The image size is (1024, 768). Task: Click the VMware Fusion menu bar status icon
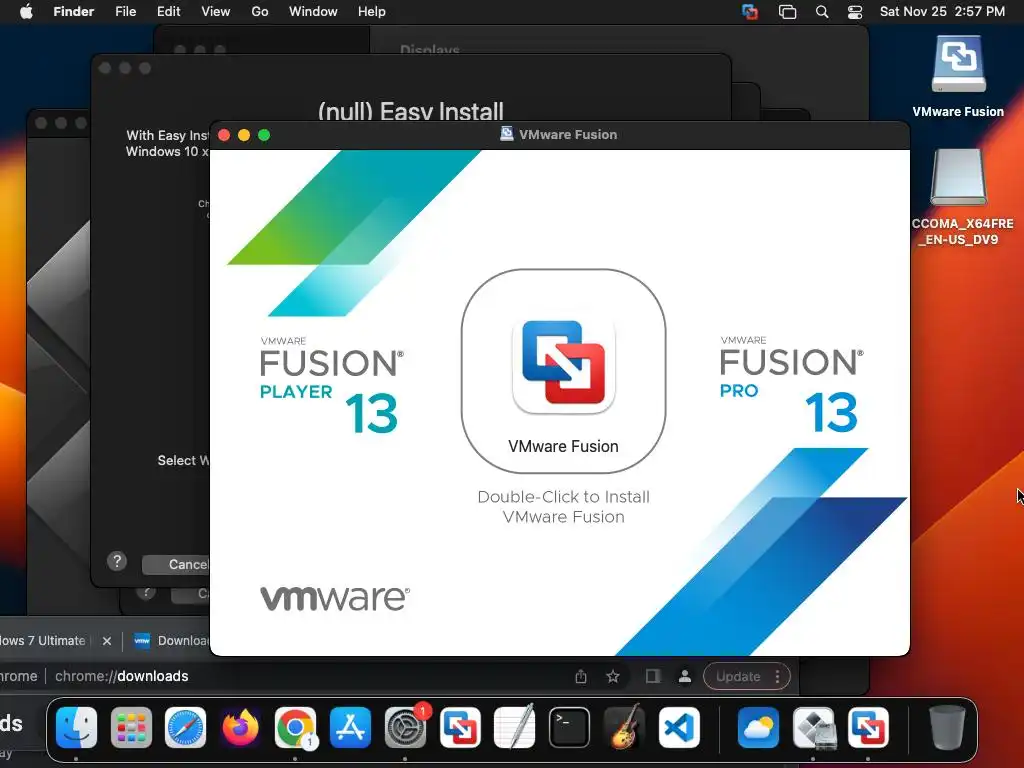pyautogui.click(x=750, y=12)
